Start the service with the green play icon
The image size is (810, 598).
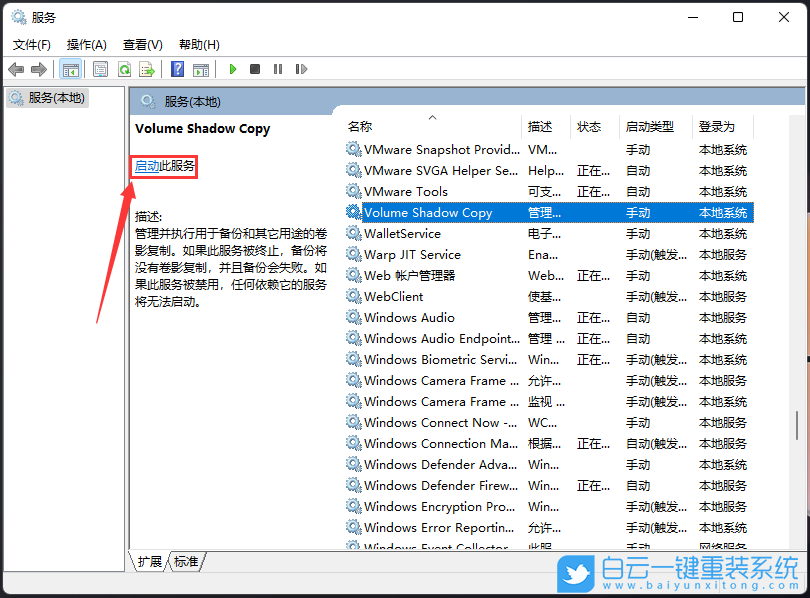coord(233,69)
